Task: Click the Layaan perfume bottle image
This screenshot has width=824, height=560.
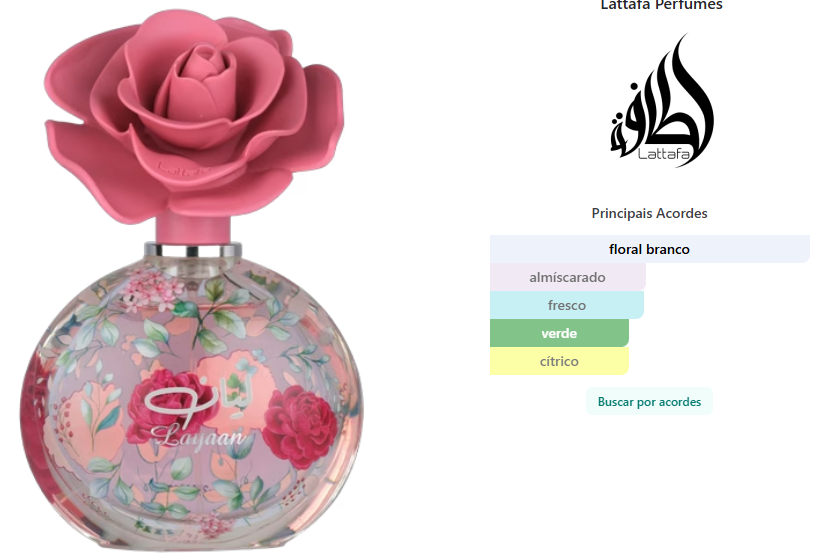Action: tap(192, 280)
